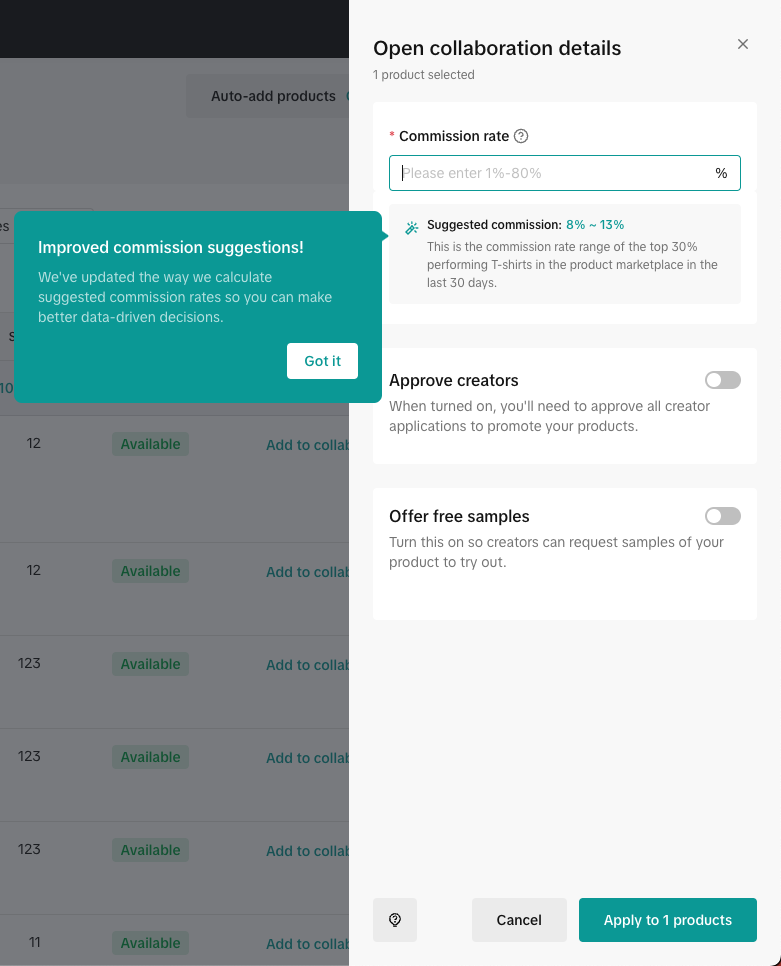Click Add to collab link in last row
The height and width of the screenshot is (966, 781).
306,944
